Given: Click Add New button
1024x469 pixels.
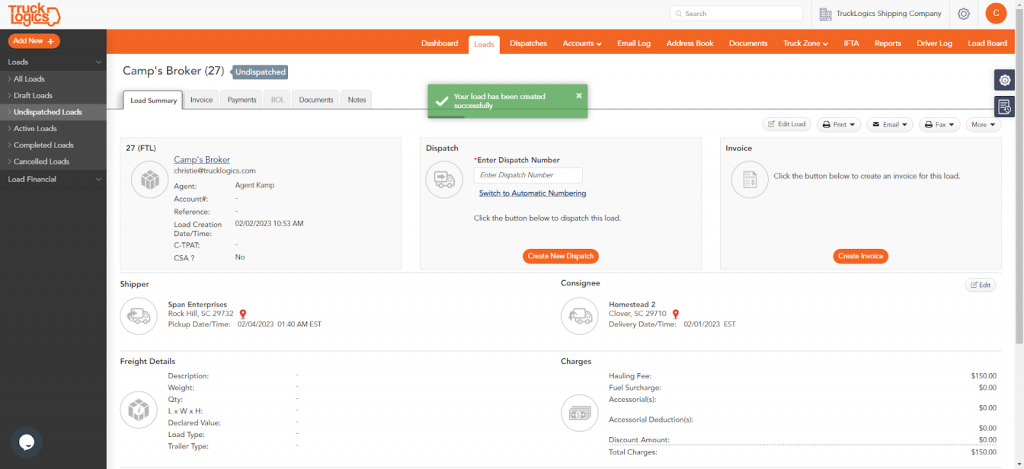Looking at the screenshot, I should [x=34, y=40].
